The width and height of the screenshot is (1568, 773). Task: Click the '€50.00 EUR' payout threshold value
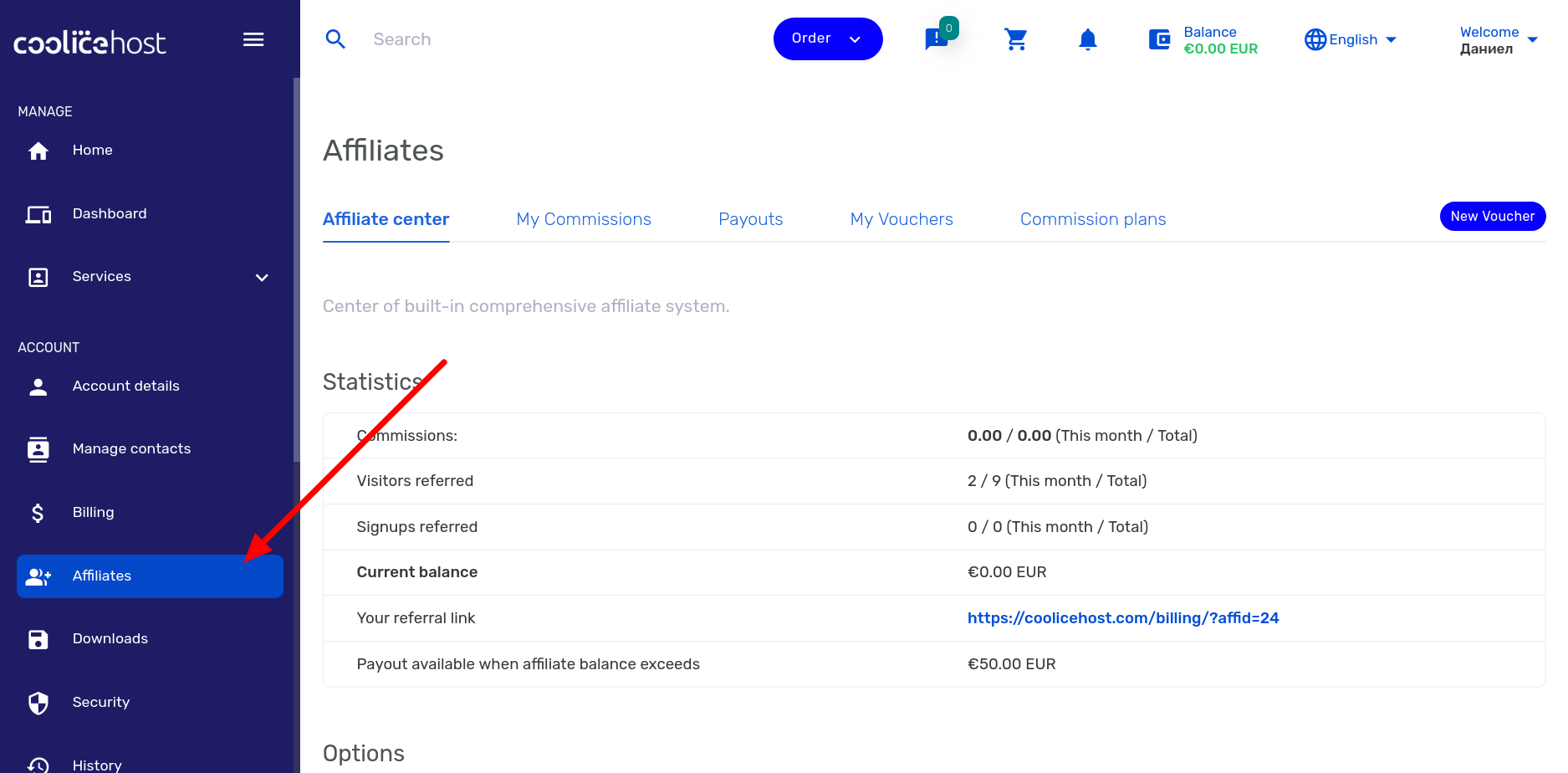pos(1012,664)
